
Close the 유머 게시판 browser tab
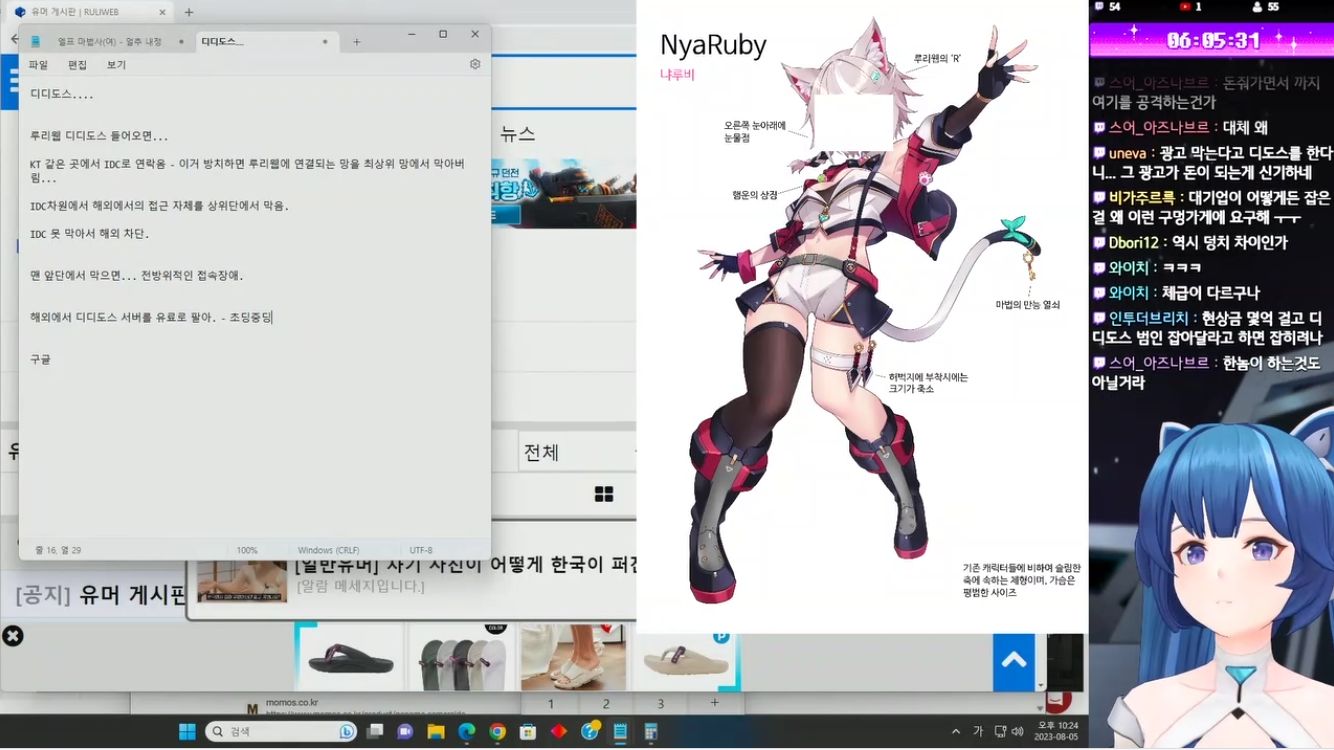tap(163, 12)
